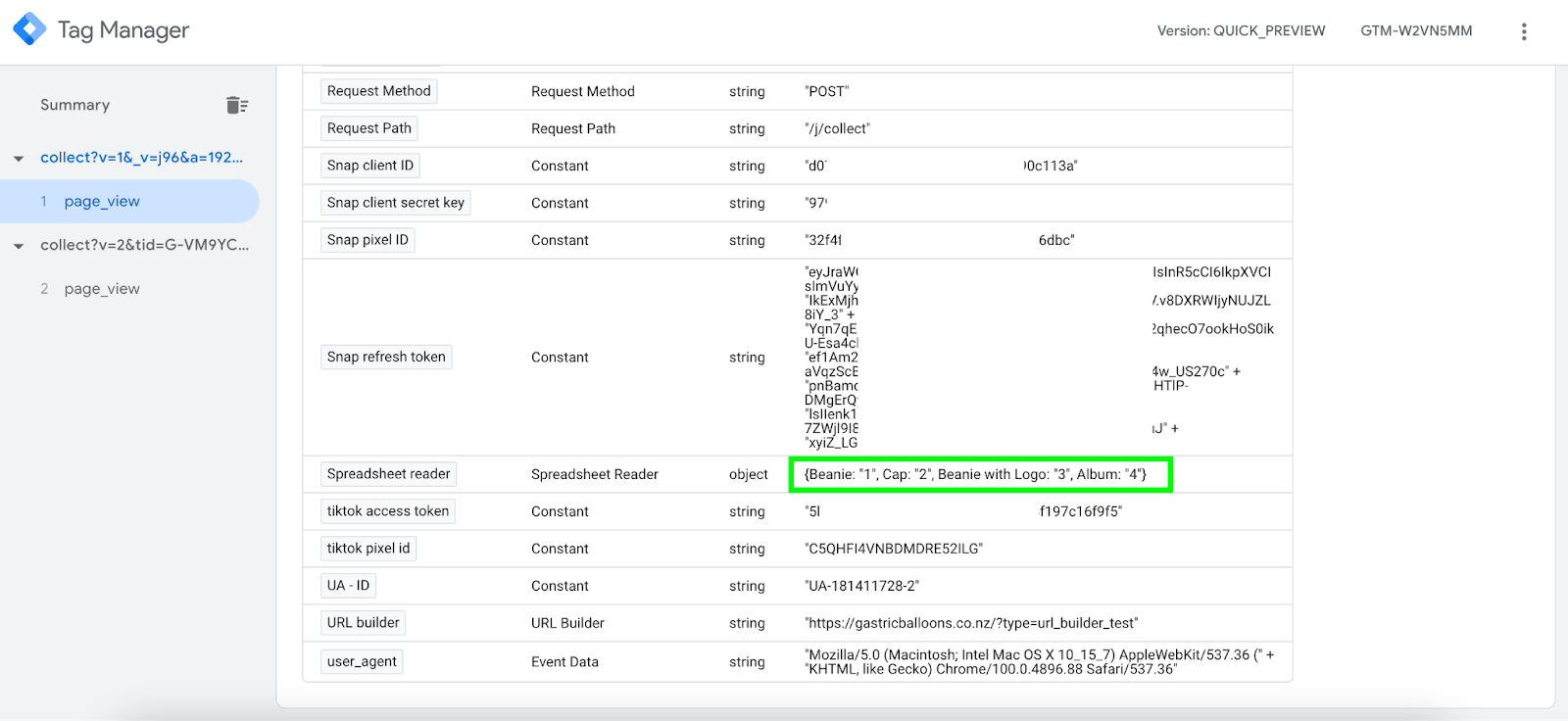Screen dimensions: 1568x721
Task: Open the tiktok pixel id variable
Action: tap(368, 549)
